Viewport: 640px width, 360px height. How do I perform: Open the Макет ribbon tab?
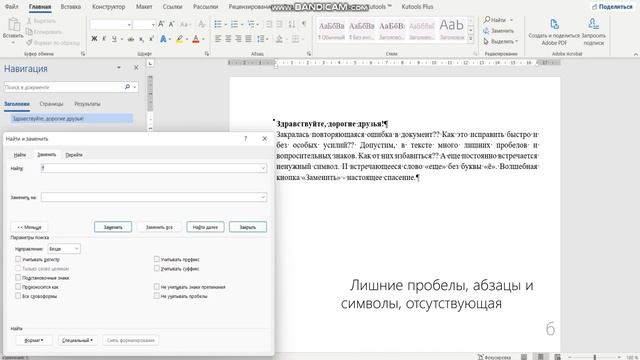point(144,7)
